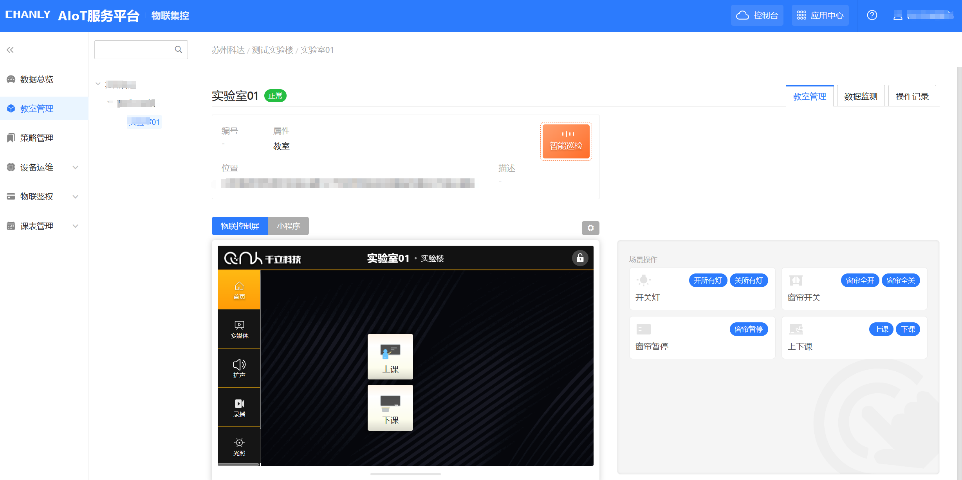Switch to the 数据监测 tab
The width and height of the screenshot is (962, 480).
pos(860,97)
